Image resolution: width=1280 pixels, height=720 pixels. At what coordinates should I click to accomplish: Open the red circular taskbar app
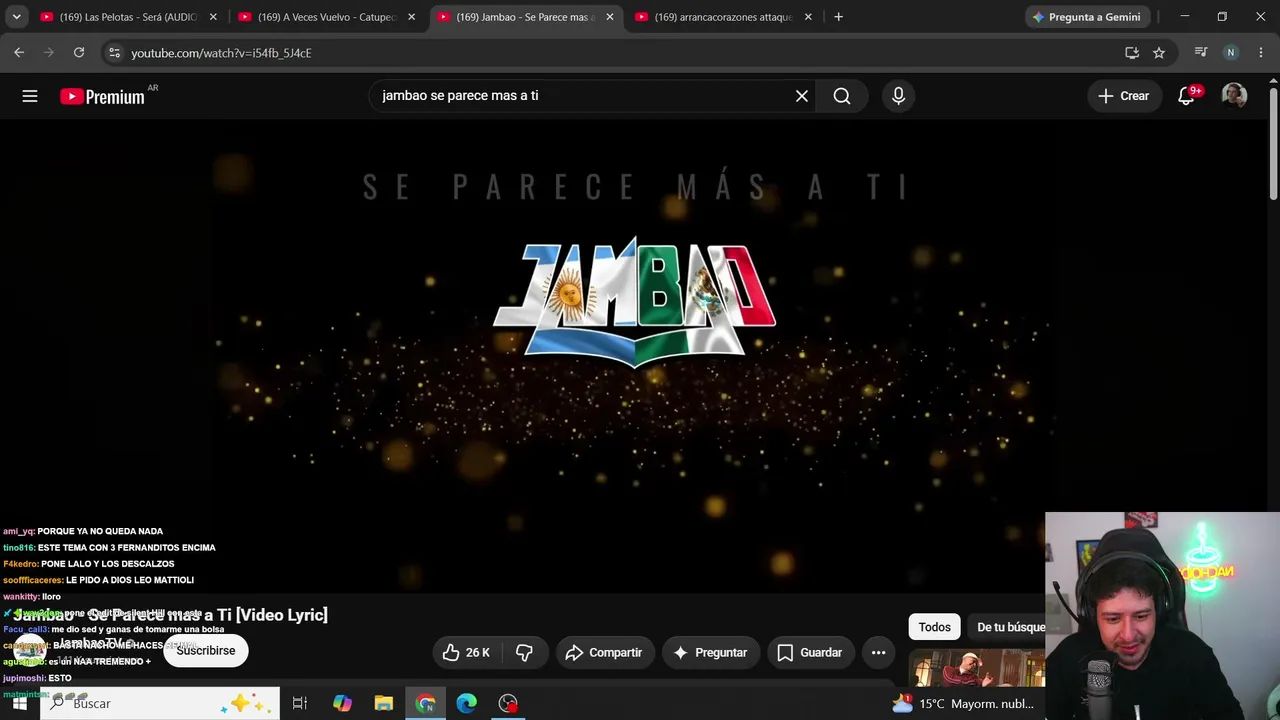pos(508,704)
